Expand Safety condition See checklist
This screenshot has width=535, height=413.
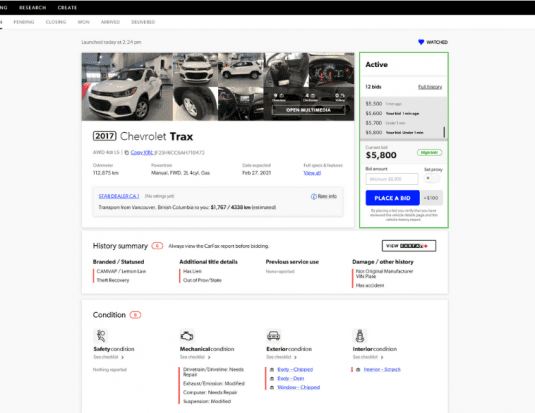pyautogui.click(x=109, y=357)
